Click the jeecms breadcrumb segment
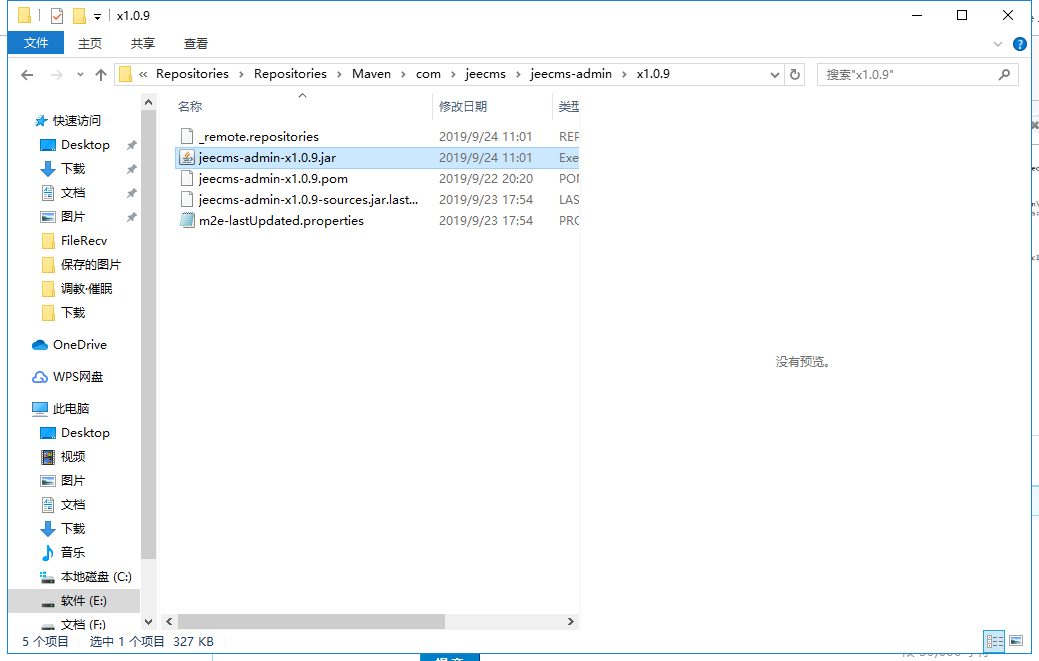 pos(485,74)
